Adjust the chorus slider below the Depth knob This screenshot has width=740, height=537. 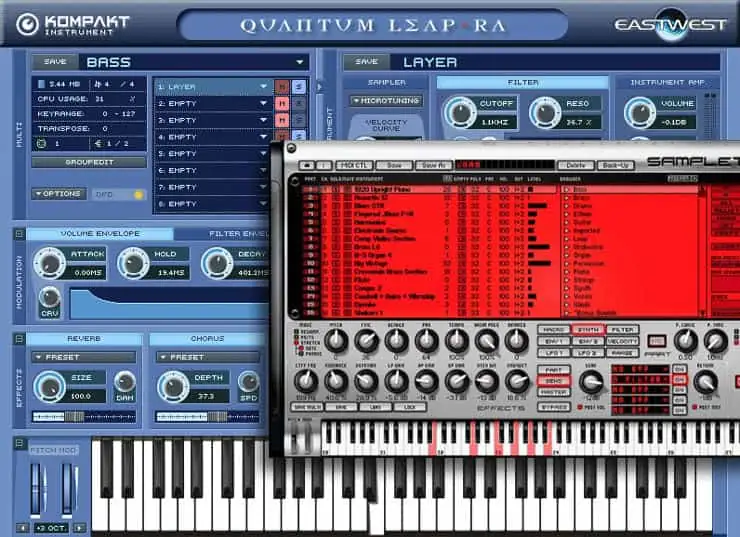coord(208,417)
